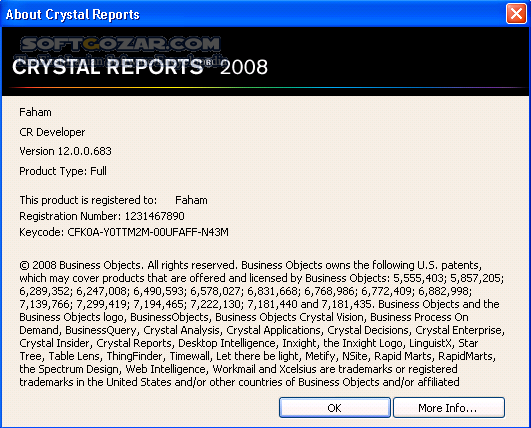The width and height of the screenshot is (531, 428).
Task: Click the Registration Number 1231467890 text
Action: [102, 216]
